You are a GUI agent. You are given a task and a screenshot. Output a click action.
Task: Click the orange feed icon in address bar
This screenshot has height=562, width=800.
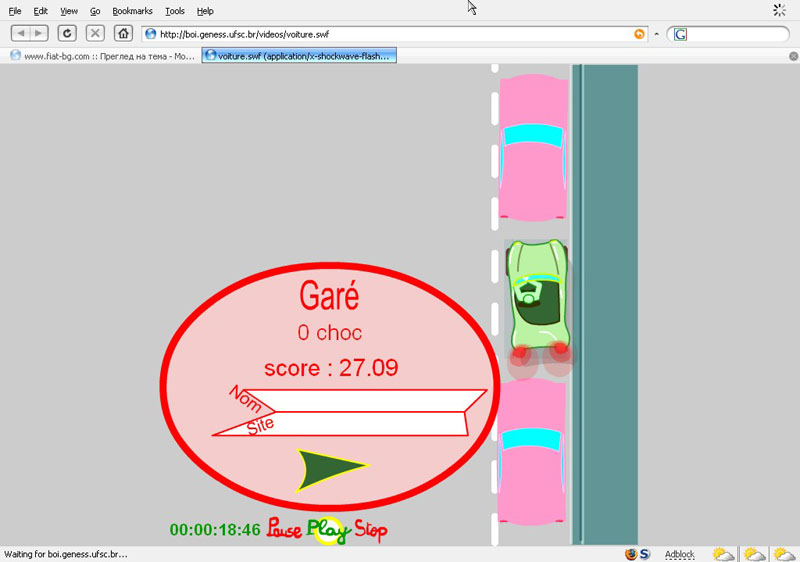[x=639, y=34]
